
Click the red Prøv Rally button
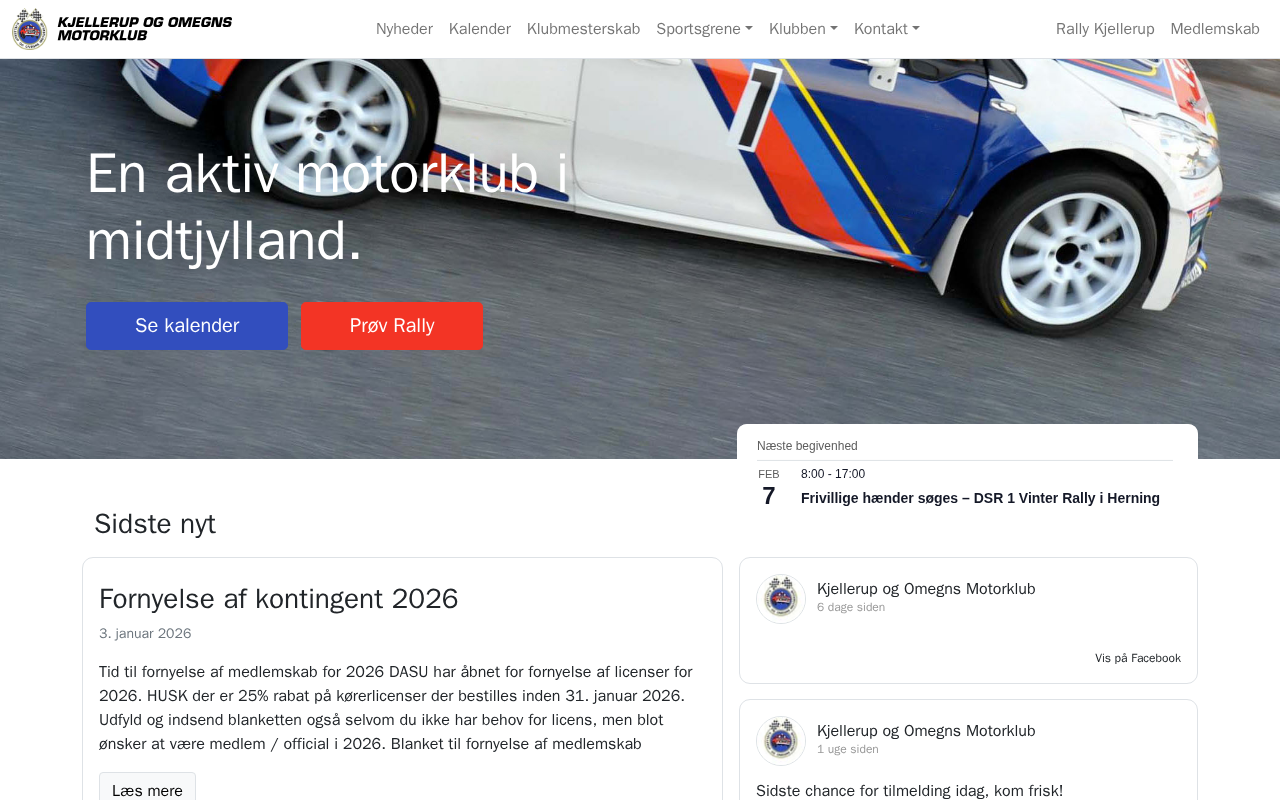(x=392, y=326)
